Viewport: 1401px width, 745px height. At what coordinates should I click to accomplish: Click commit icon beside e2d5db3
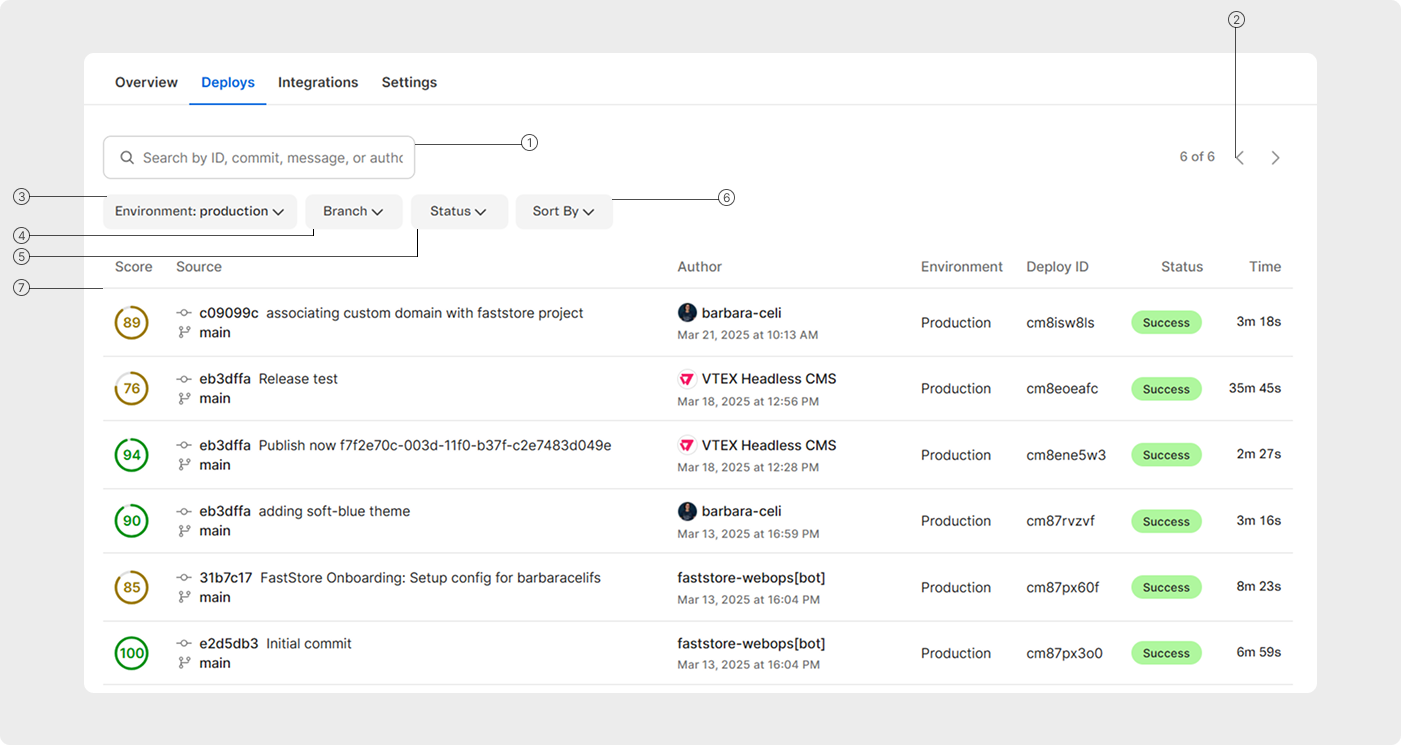point(184,644)
